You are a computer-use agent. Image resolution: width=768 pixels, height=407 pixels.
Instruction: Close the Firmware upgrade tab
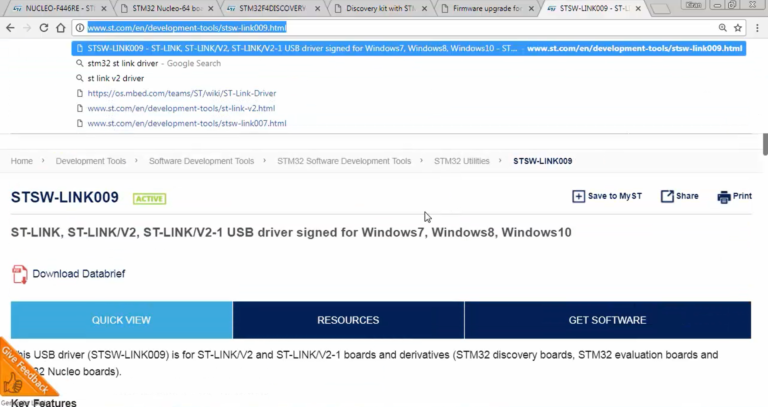coord(531,8)
